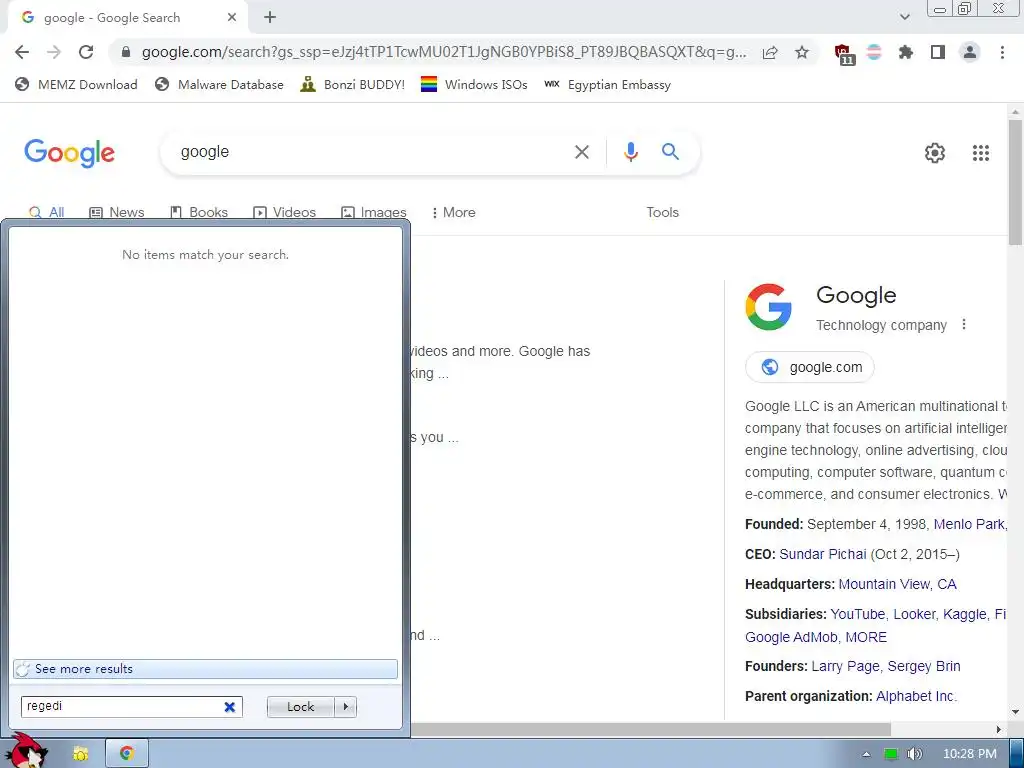Click MORE under Subsidiaries
This screenshot has width=1024, height=768.
[x=866, y=637]
